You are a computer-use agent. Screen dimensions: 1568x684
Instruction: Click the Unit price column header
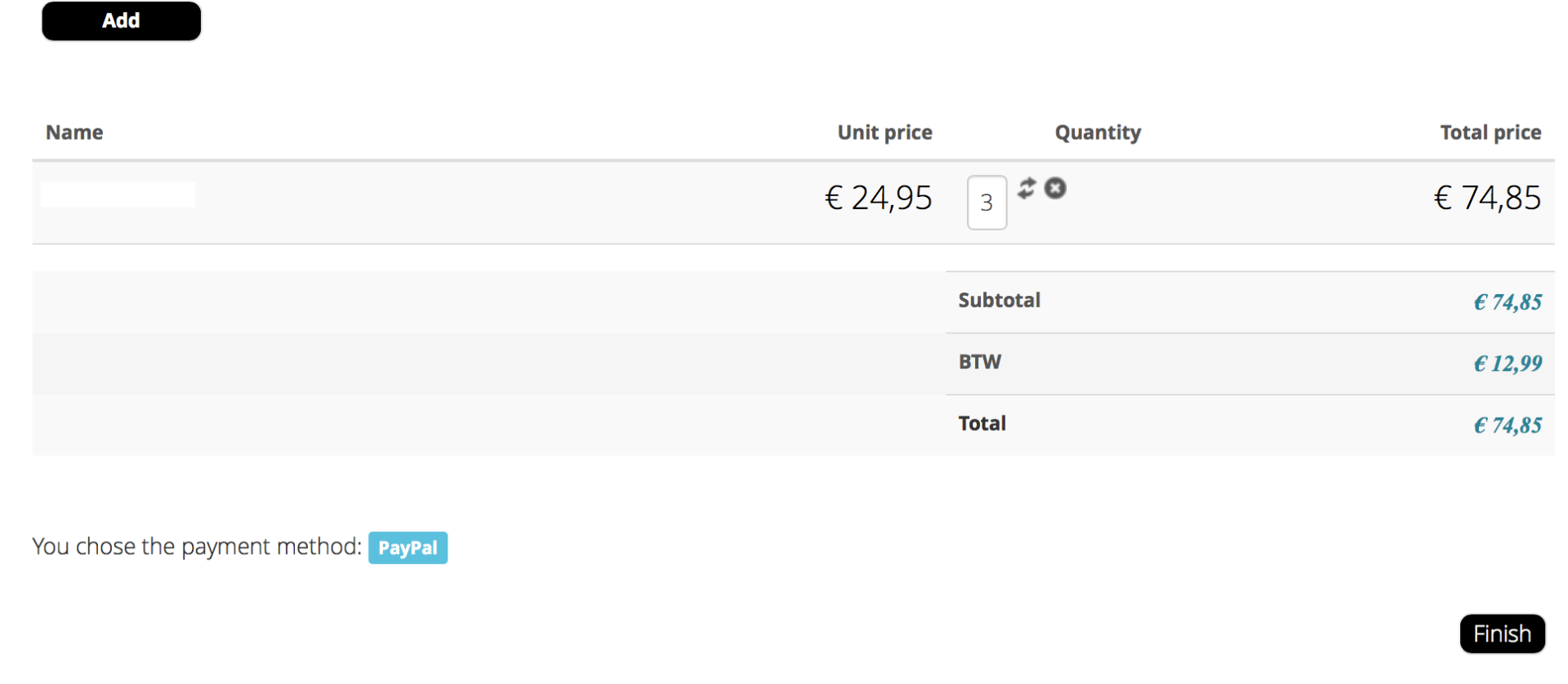coord(884,132)
